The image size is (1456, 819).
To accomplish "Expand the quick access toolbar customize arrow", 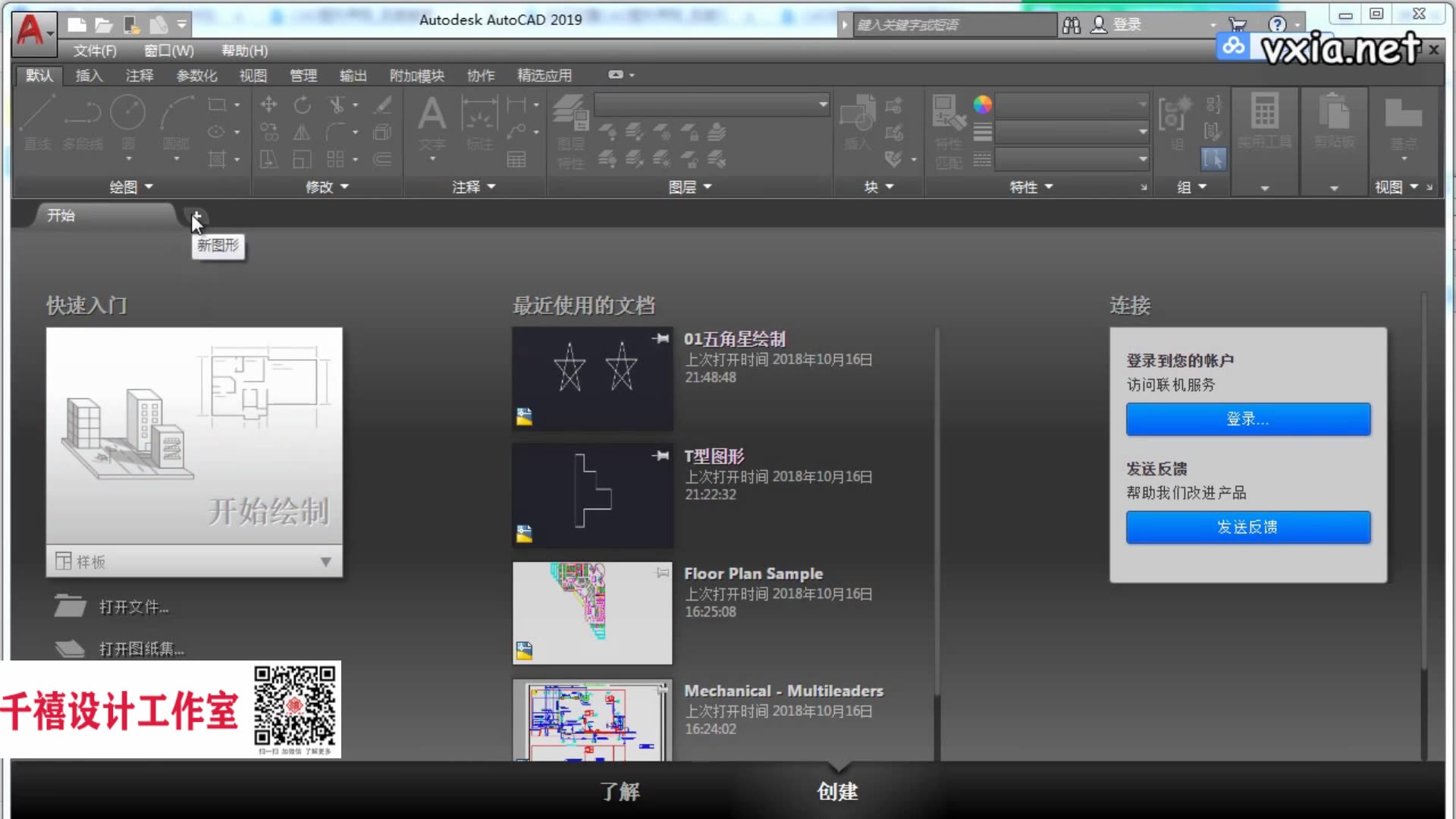I will (x=182, y=25).
